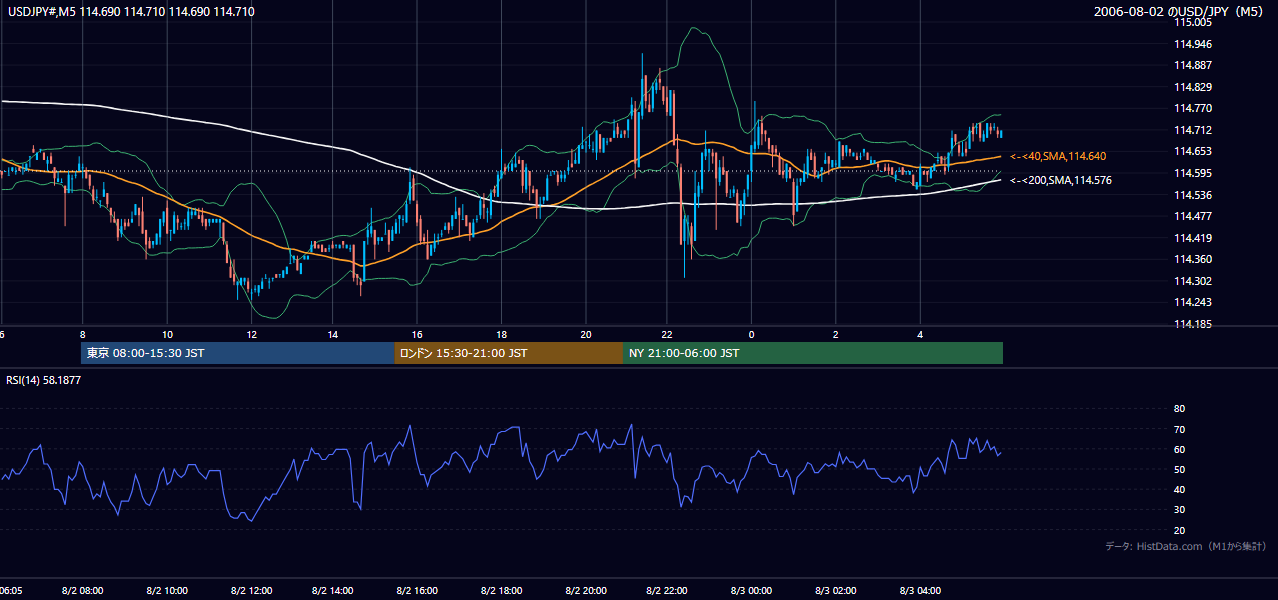The width and height of the screenshot is (1278, 600).
Task: Click price axis label 114.536
Action: 1194,195
